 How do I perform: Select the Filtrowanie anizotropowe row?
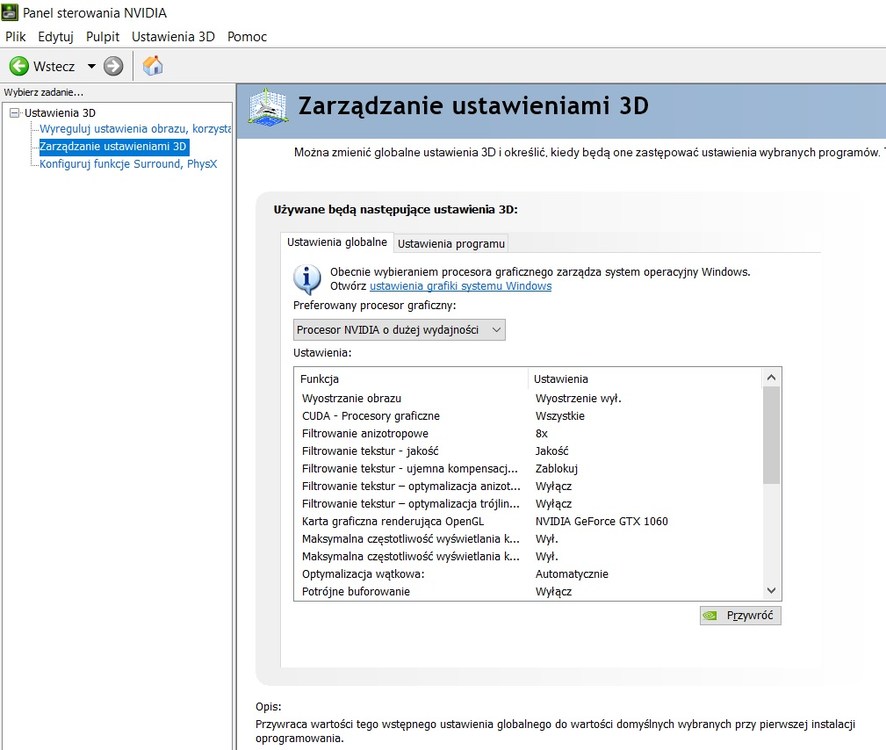528,433
